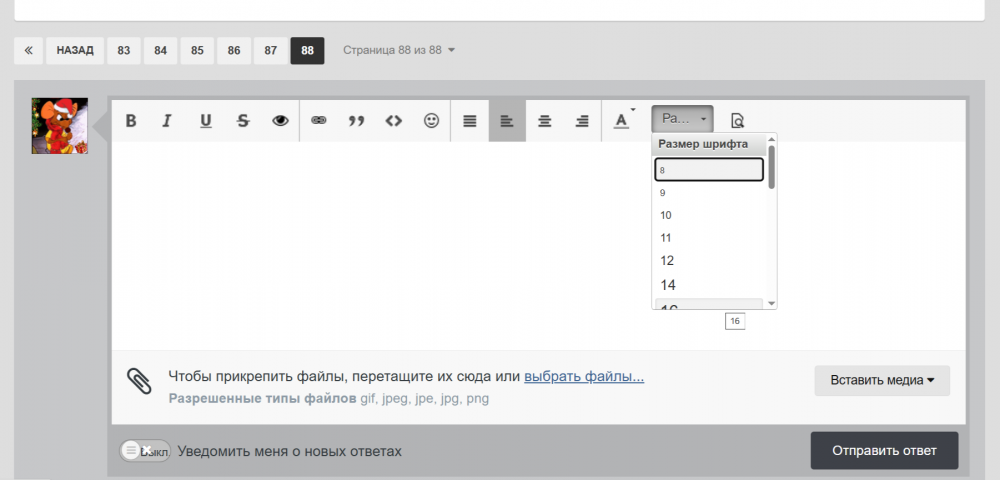
Task: Center the text alignment
Action: 545,120
